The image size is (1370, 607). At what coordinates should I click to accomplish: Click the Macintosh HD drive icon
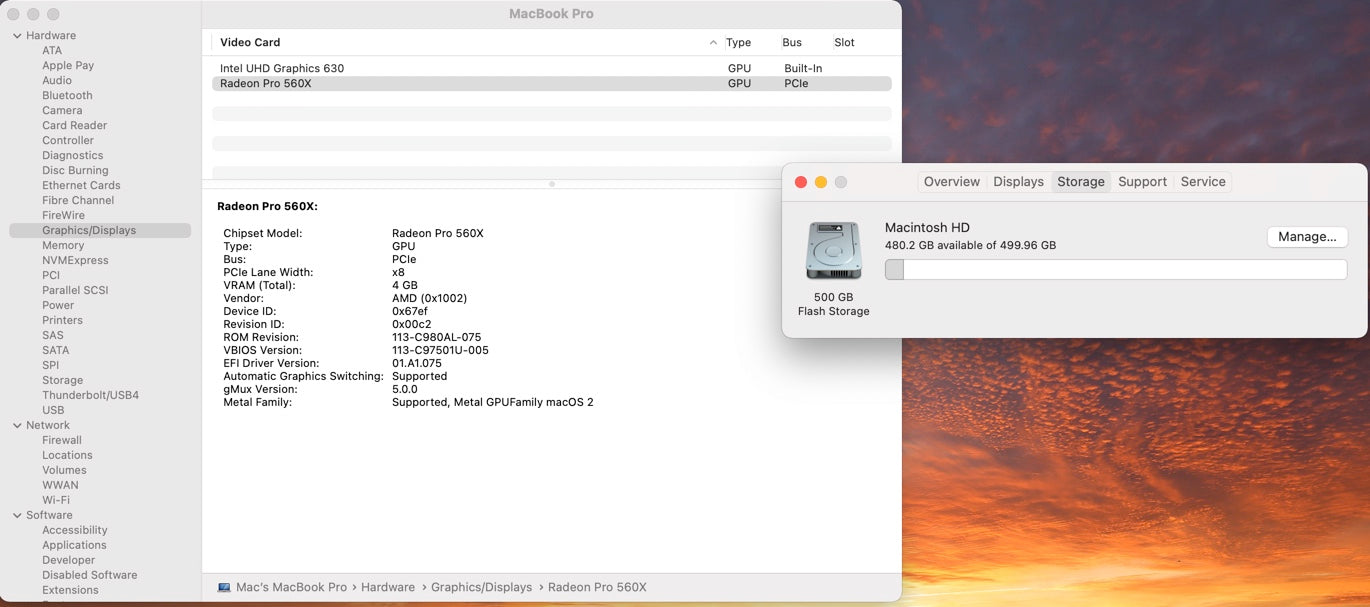[833, 251]
